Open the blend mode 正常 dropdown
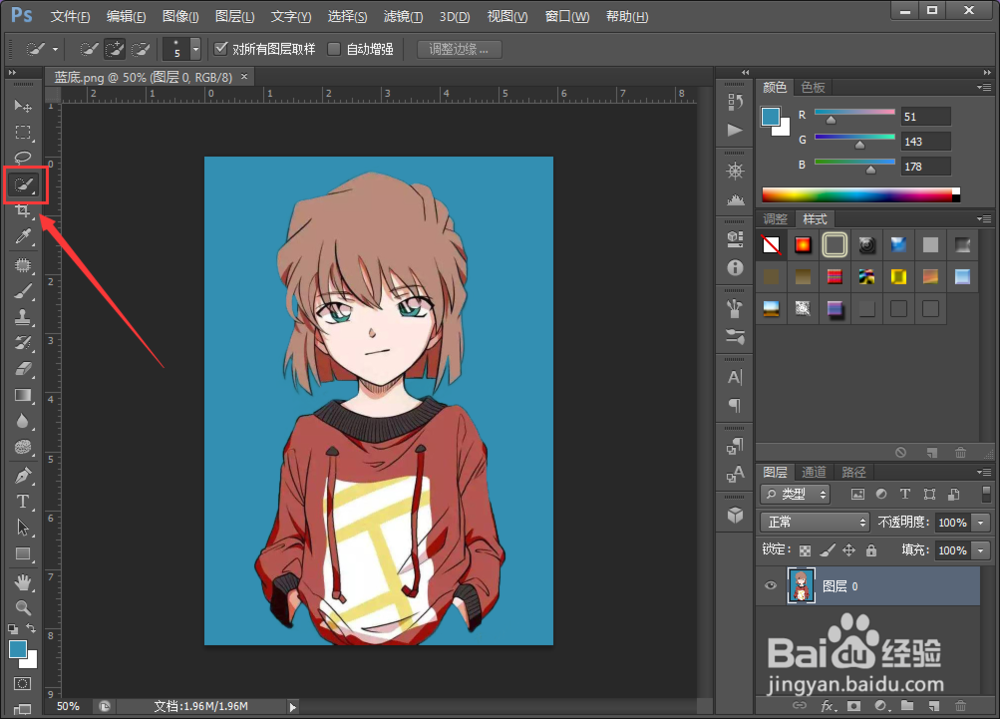 point(815,523)
